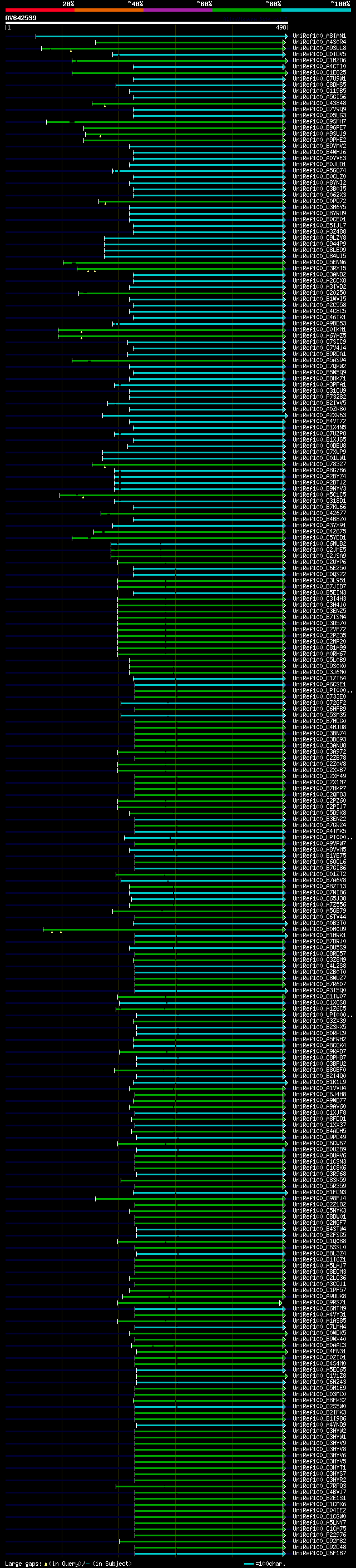
Task: Select hit label UniRef100_B7HKP7
Action: point(319,788)
